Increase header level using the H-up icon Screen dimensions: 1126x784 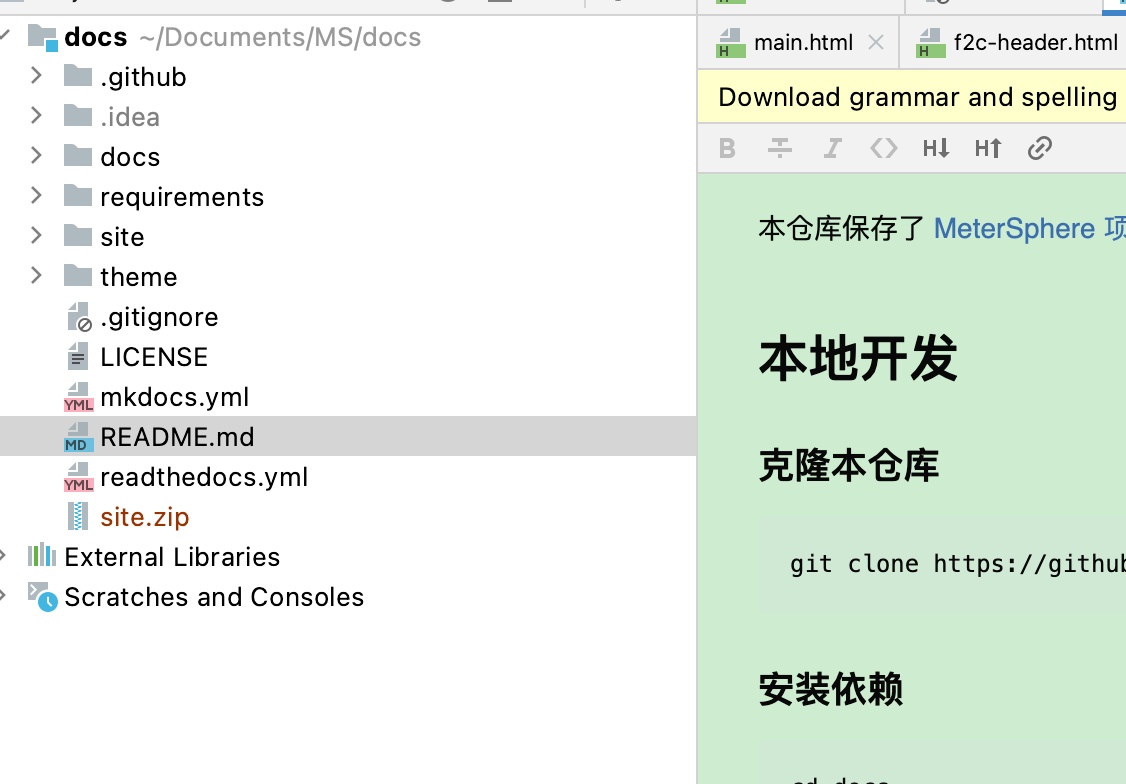coord(988,147)
